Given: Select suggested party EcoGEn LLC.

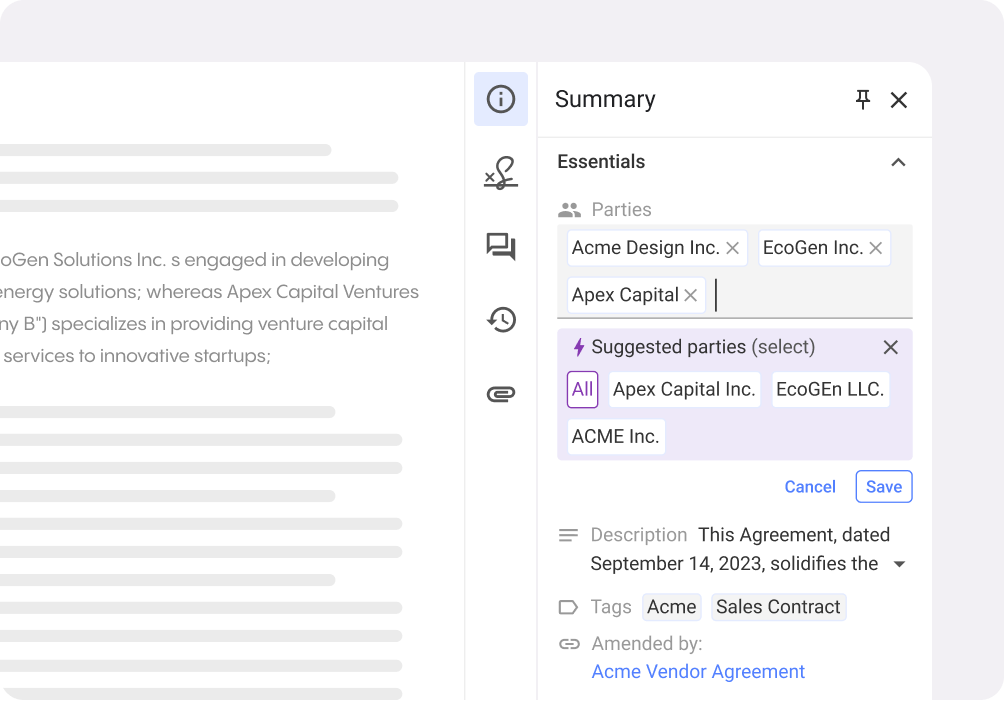Looking at the screenshot, I should [830, 389].
